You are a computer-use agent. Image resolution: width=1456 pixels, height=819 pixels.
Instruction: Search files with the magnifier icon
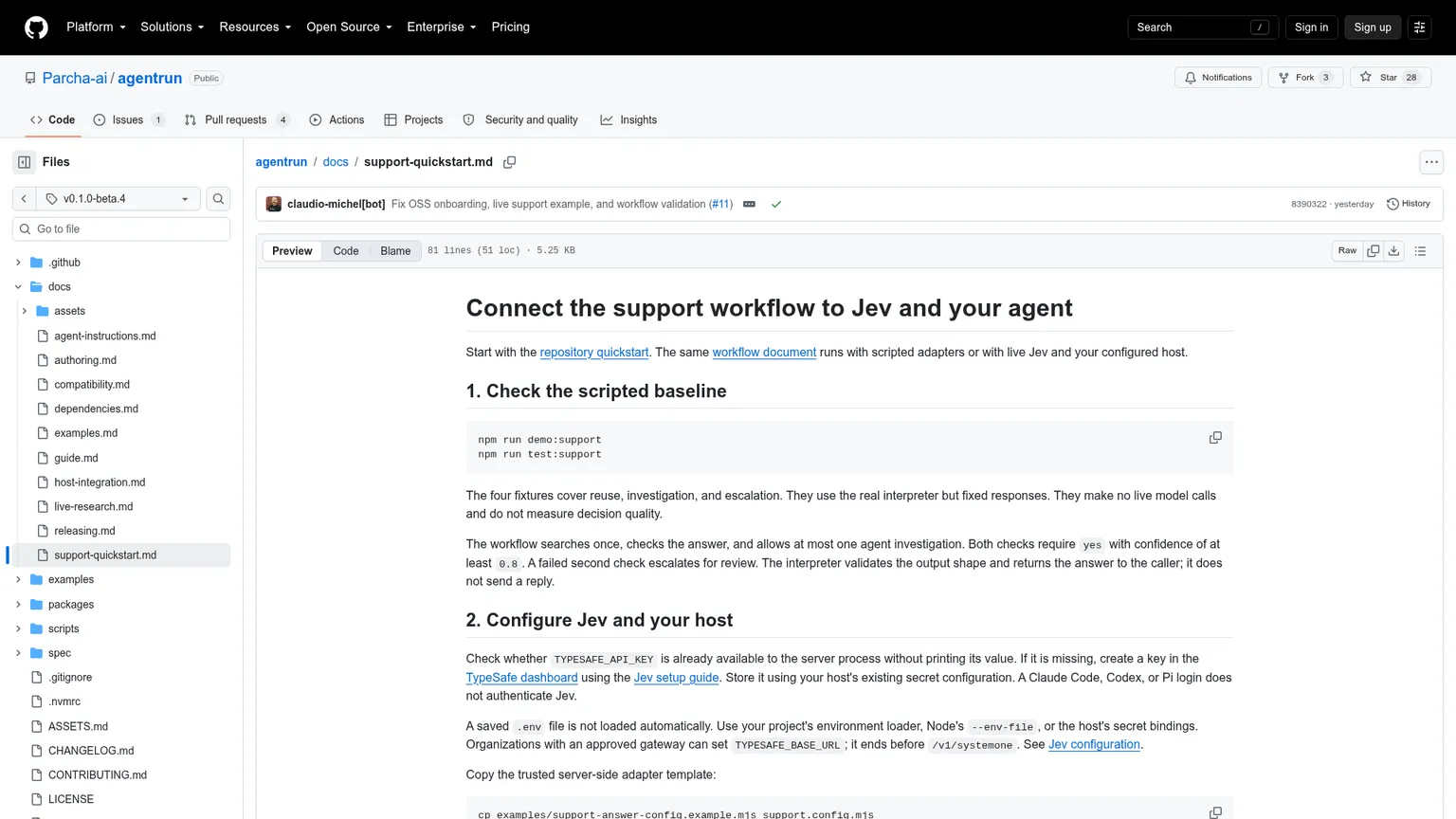pyautogui.click(x=218, y=199)
